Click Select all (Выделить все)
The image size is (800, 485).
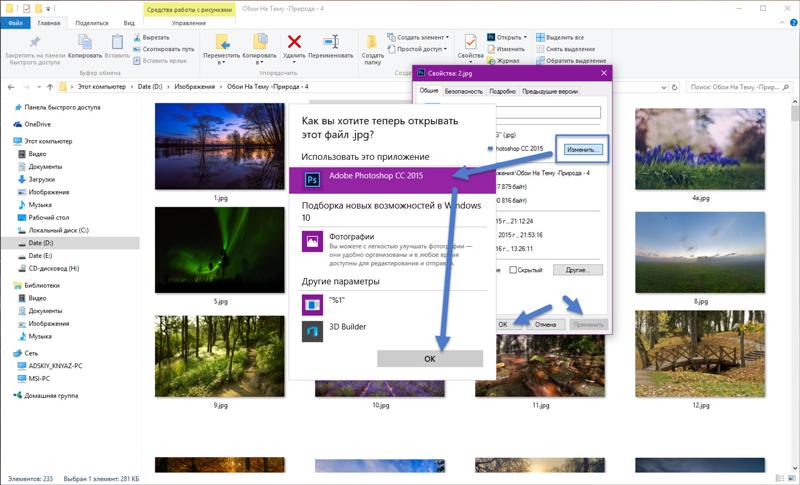pyautogui.click(x=560, y=37)
